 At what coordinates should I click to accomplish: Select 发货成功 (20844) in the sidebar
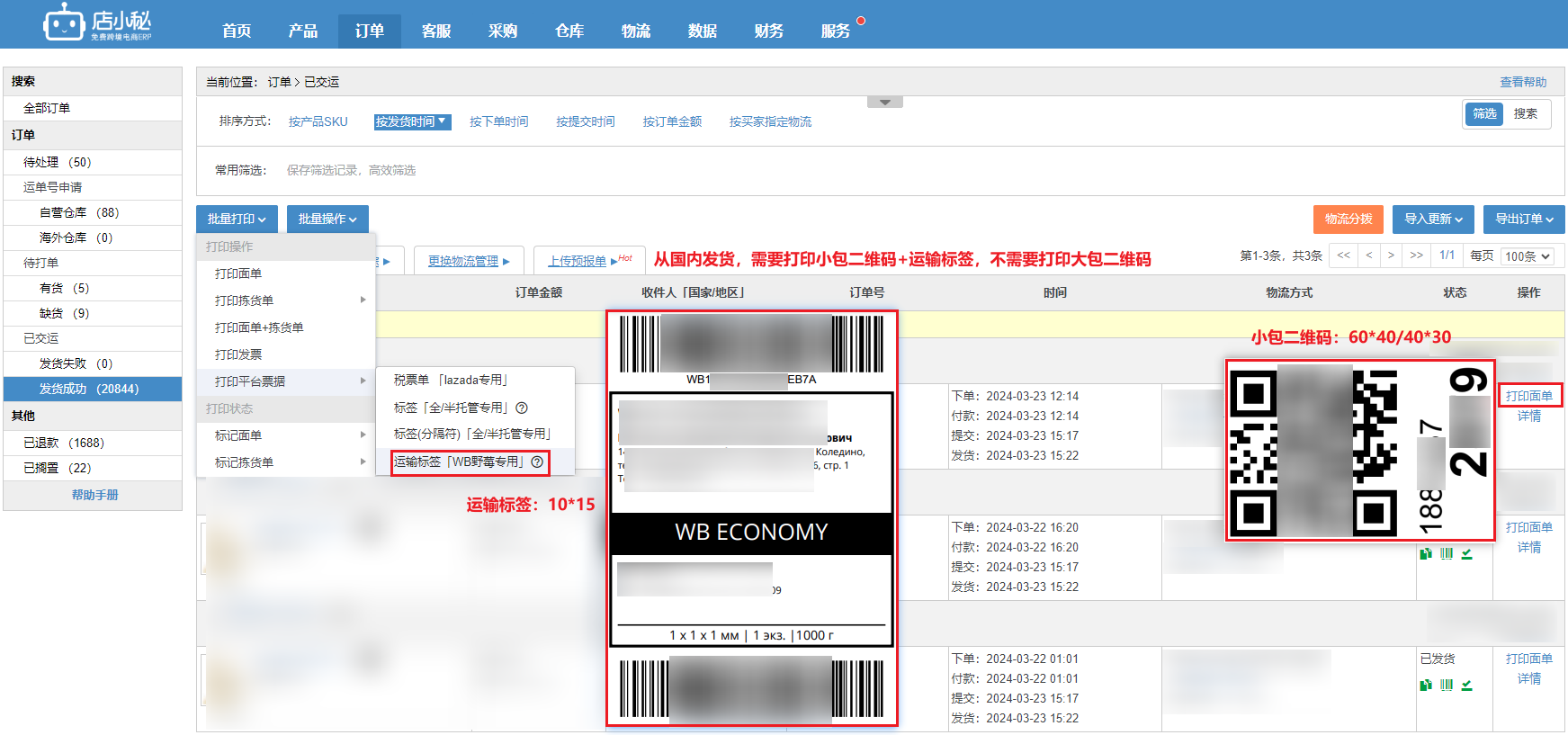point(93,389)
